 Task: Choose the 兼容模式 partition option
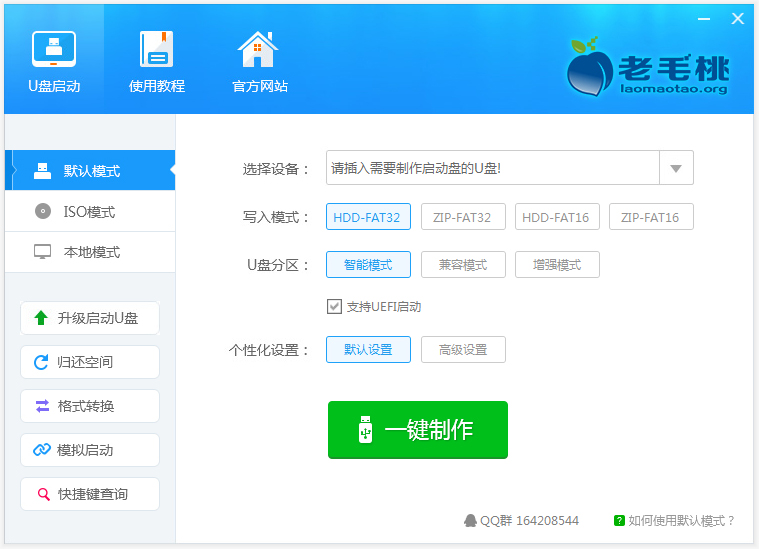point(462,265)
